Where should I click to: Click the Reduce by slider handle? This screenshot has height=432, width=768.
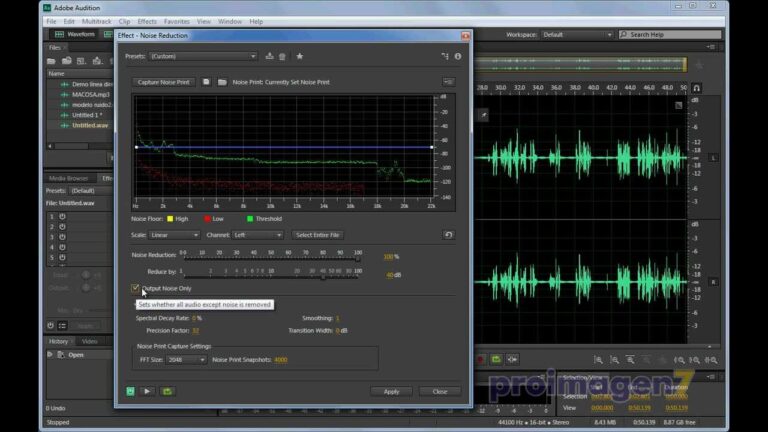pyautogui.click(x=323, y=277)
